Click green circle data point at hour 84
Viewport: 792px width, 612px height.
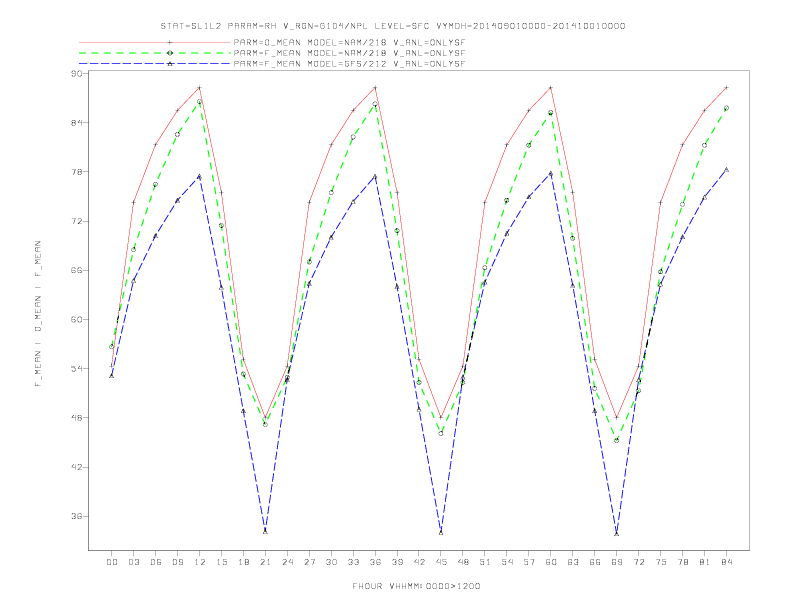[x=726, y=108]
